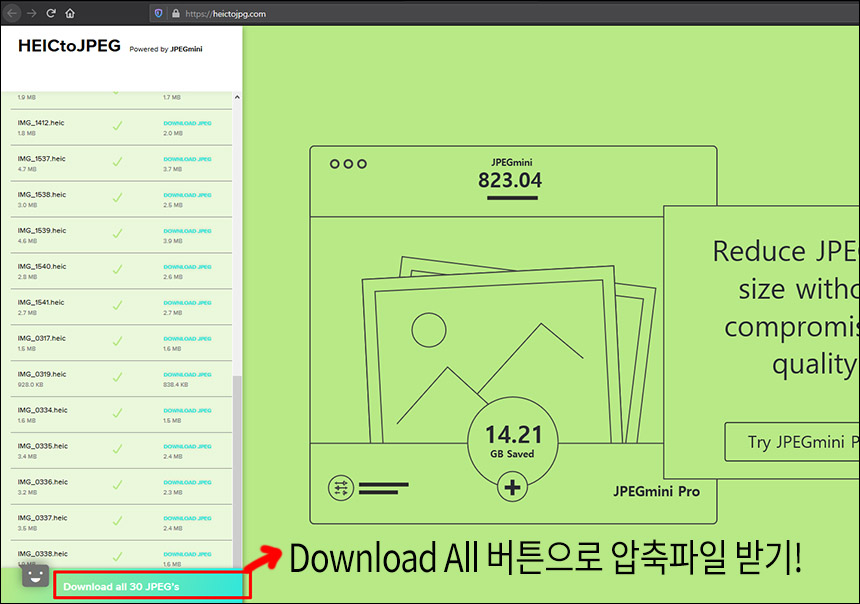This screenshot has width=860, height=604.
Task: Download JPEG for IMG_1538.heic
Action: (187, 195)
